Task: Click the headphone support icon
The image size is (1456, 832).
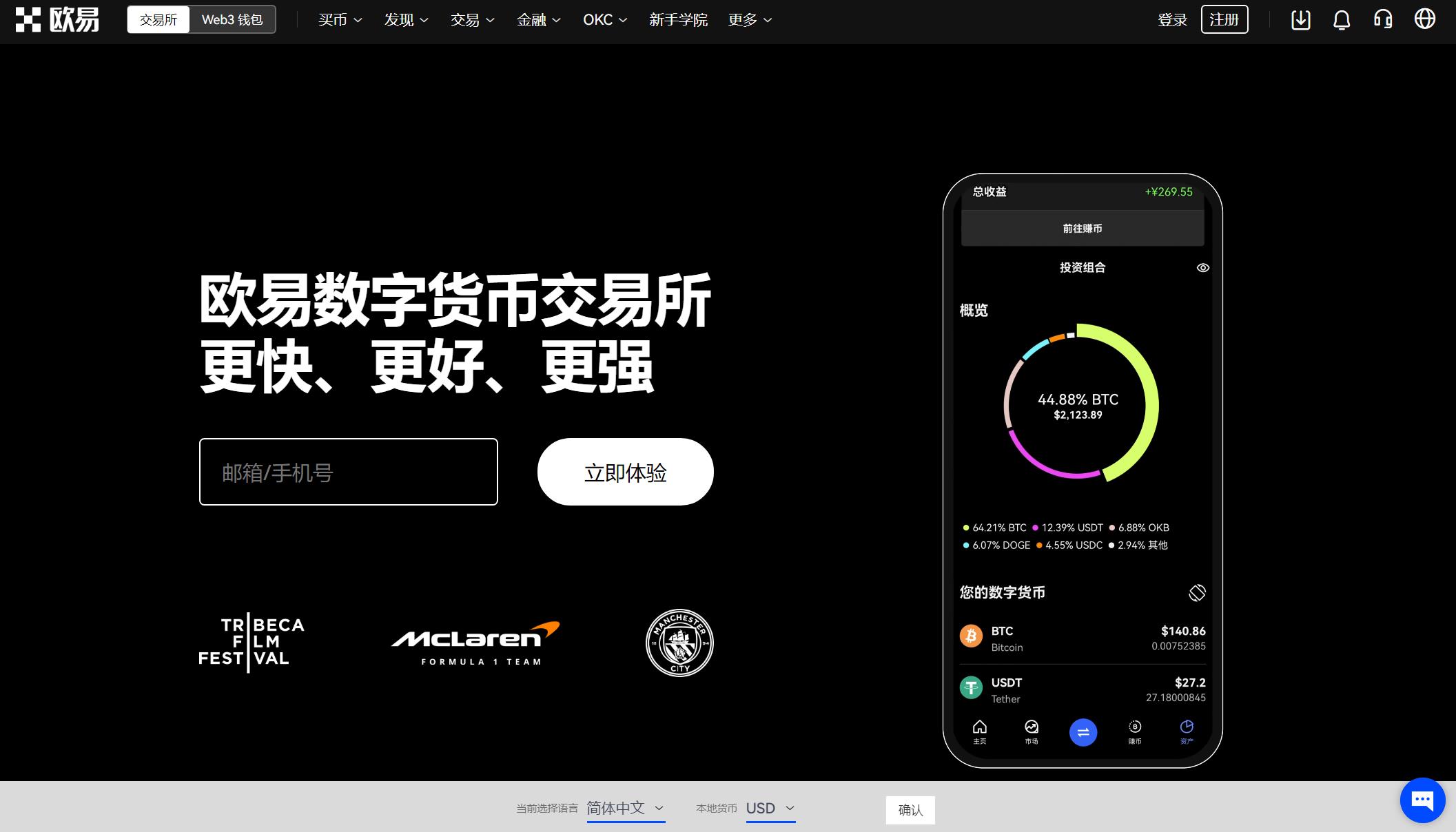Action: 1386,20
